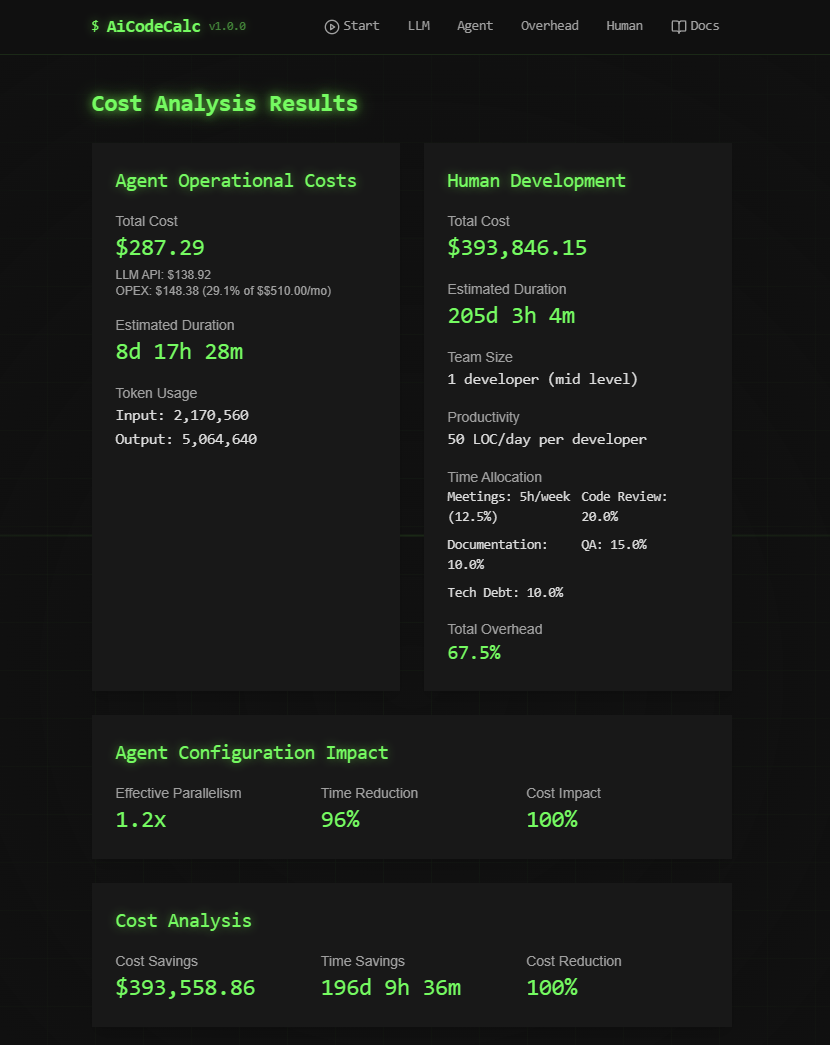The width and height of the screenshot is (830, 1045).
Task: Click the 1 developer (mid level) text
Action: click(x=543, y=379)
